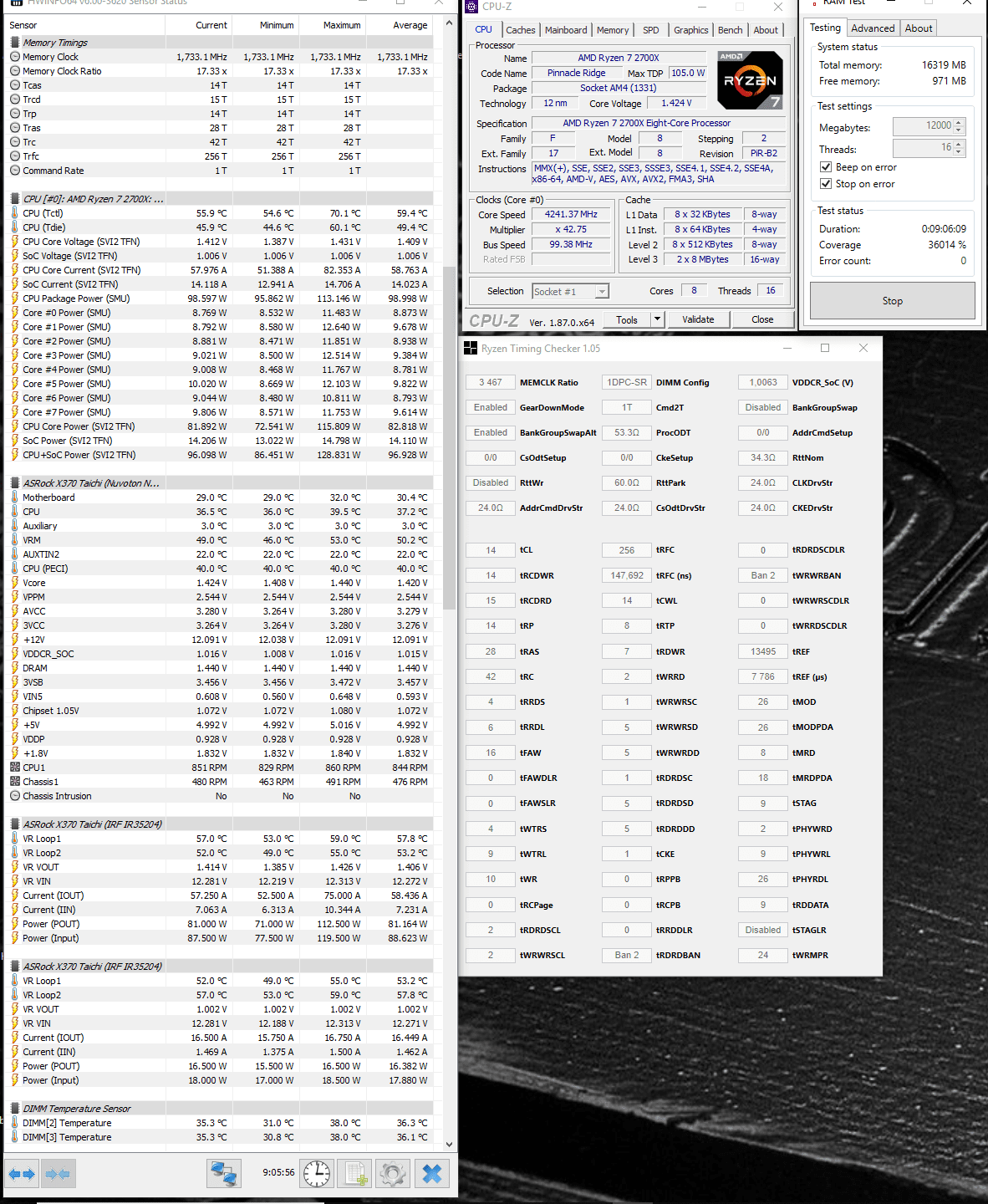Click the Vcore voltage lightning icon
Image resolution: width=988 pixels, height=1204 pixels.
tap(15, 583)
